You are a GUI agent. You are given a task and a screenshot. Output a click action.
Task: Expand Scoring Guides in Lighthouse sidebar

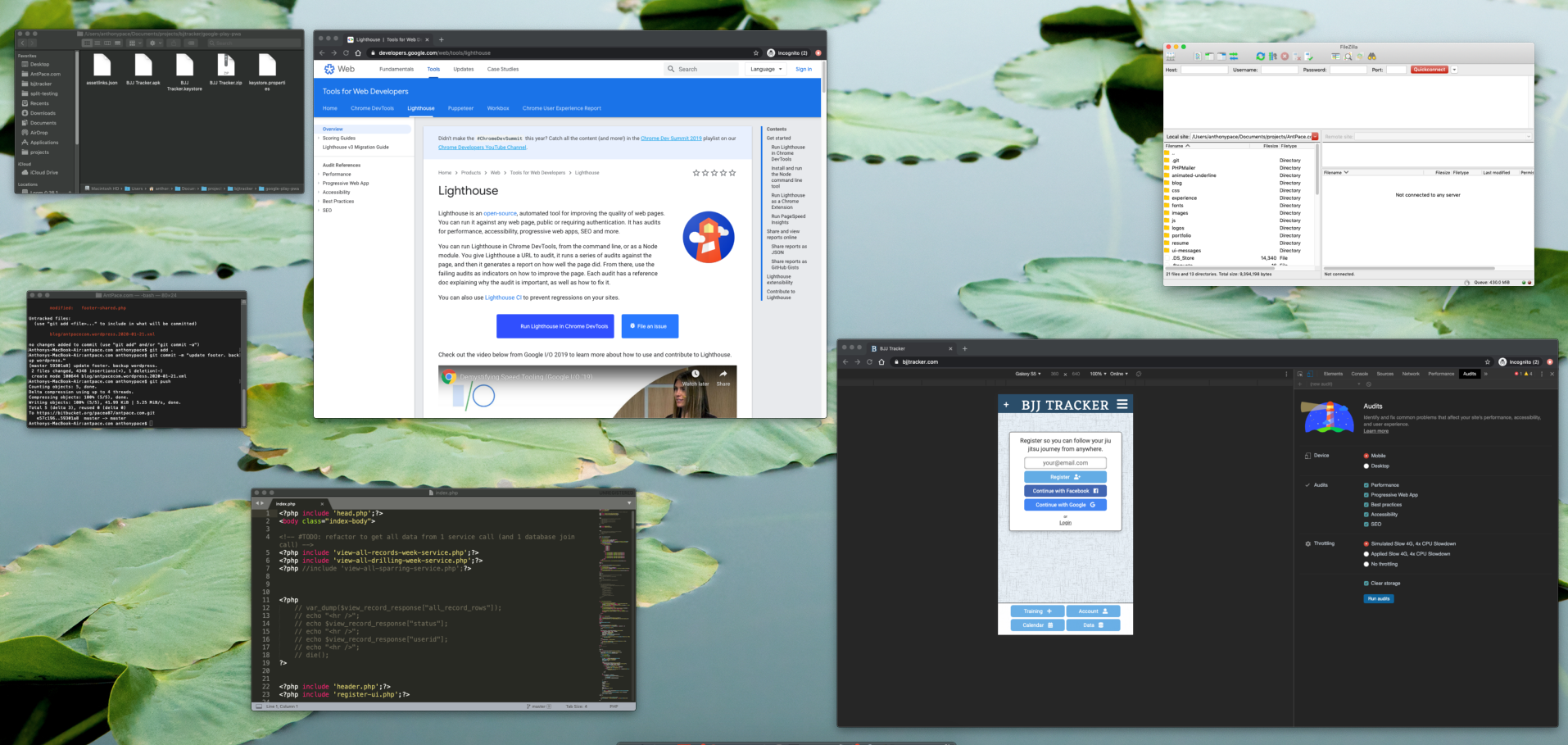click(x=319, y=139)
